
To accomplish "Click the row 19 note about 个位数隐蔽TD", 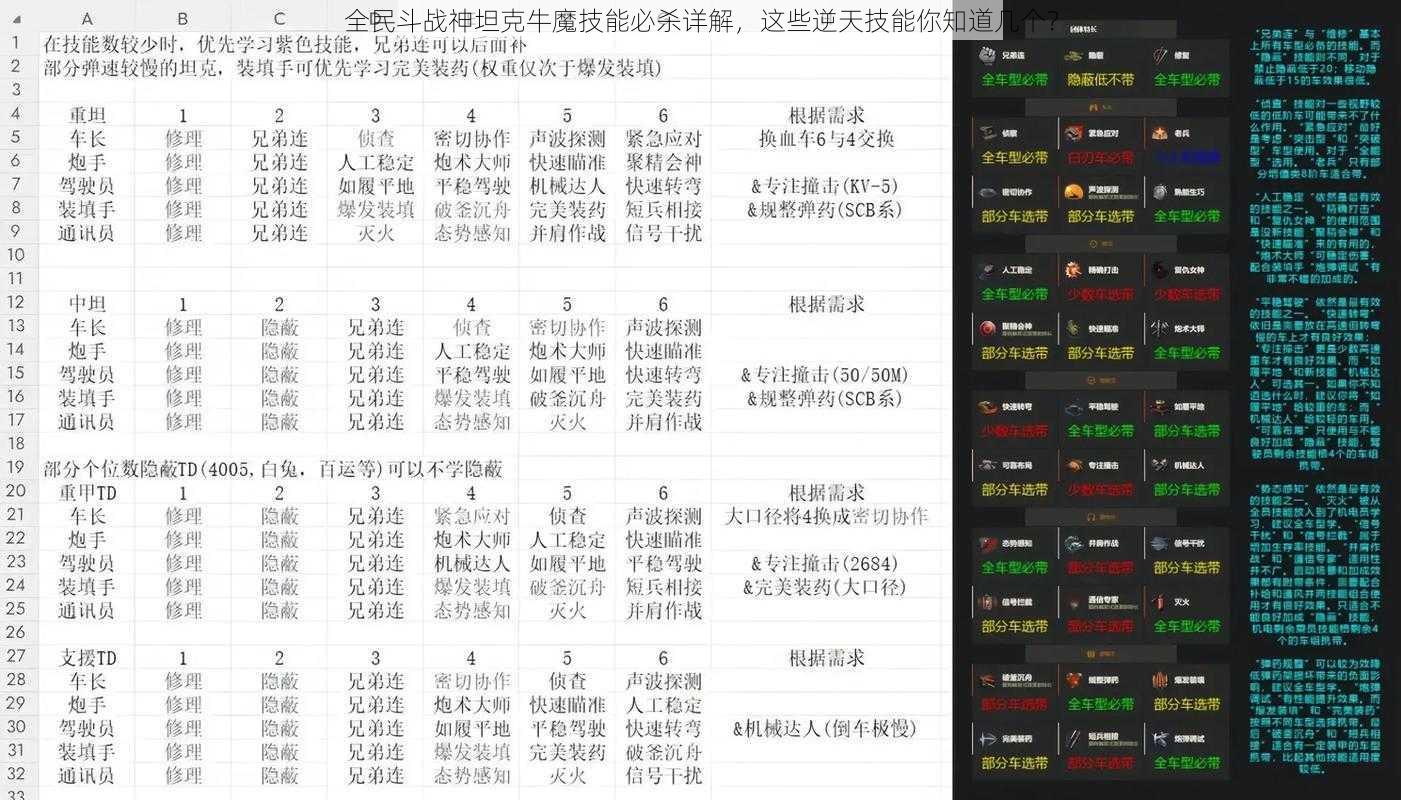I will [x=272, y=468].
